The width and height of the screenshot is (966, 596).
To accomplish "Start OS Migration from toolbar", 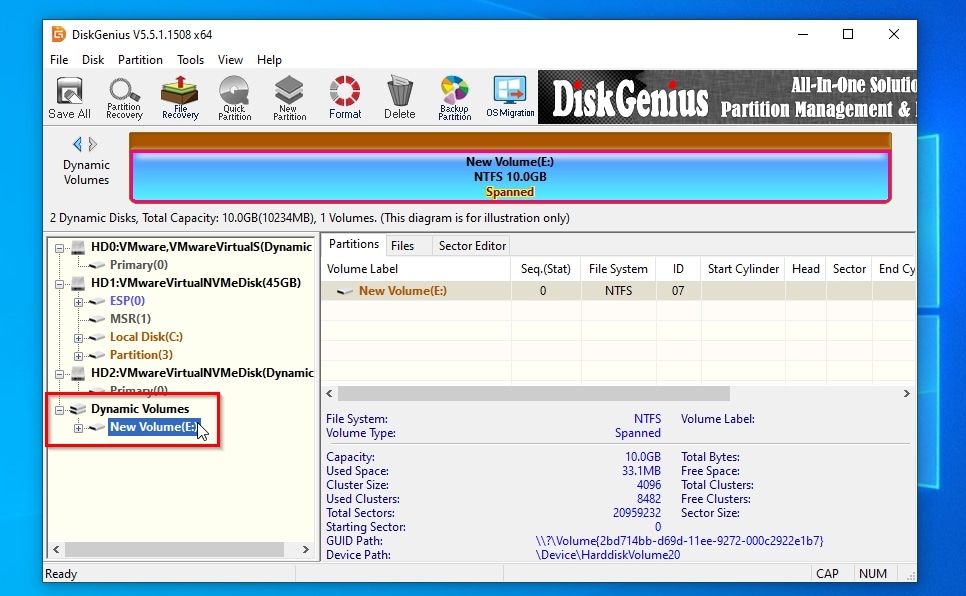I will [510, 98].
